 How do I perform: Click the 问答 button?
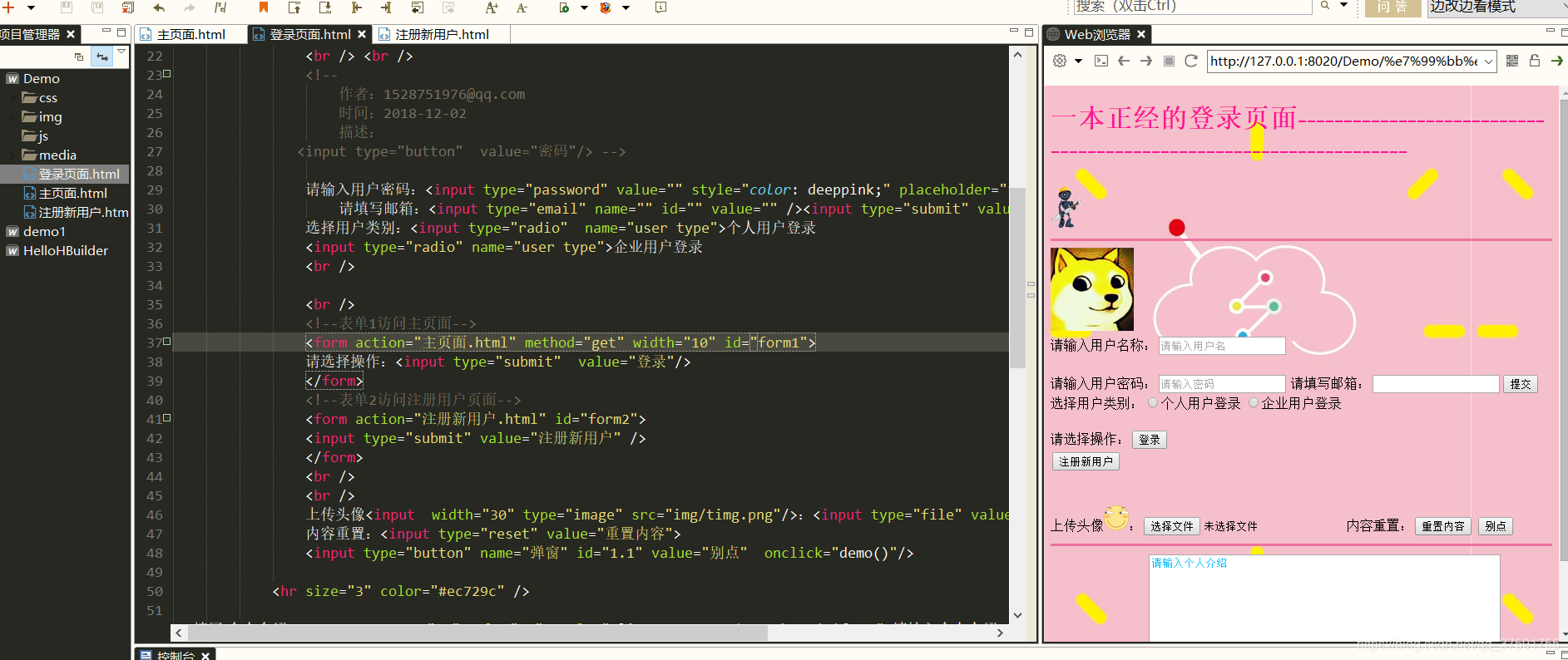(1392, 7)
